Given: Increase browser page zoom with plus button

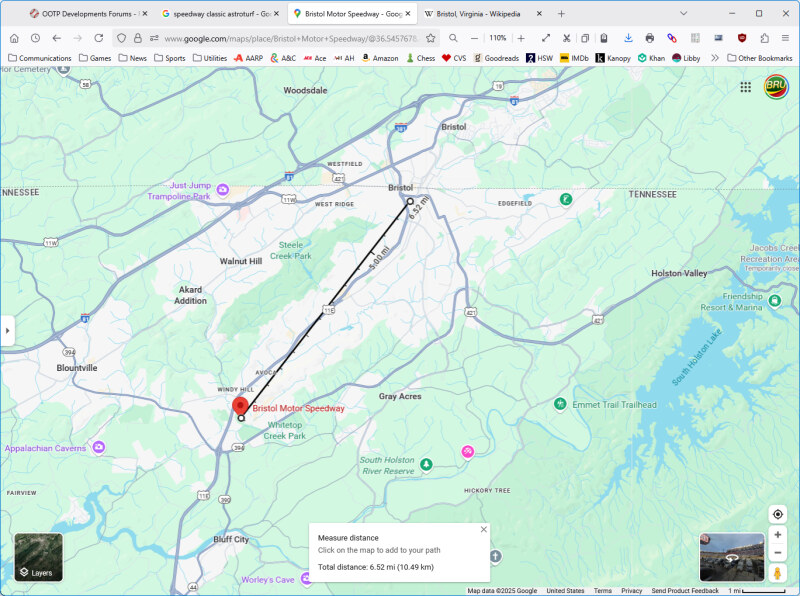Looking at the screenshot, I should (521, 38).
